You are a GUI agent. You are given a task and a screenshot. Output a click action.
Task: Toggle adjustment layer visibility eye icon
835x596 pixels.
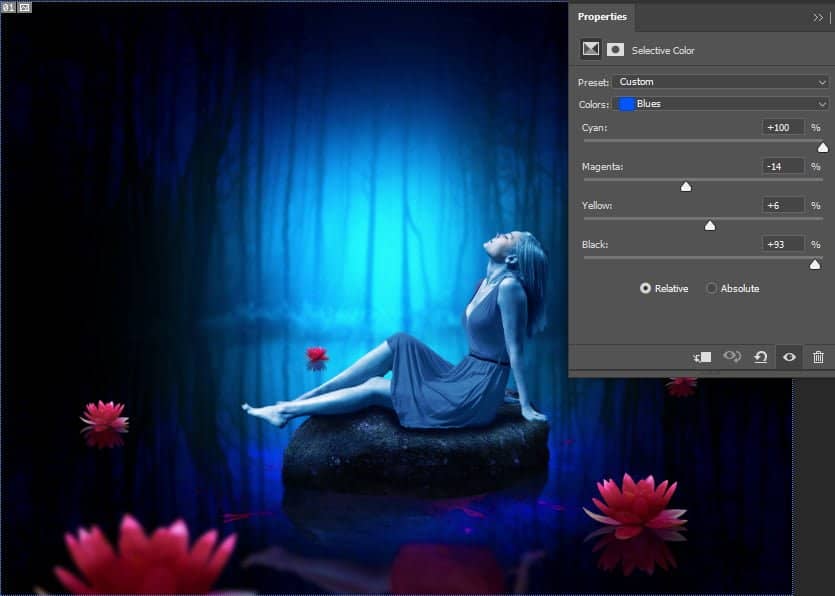coord(789,357)
